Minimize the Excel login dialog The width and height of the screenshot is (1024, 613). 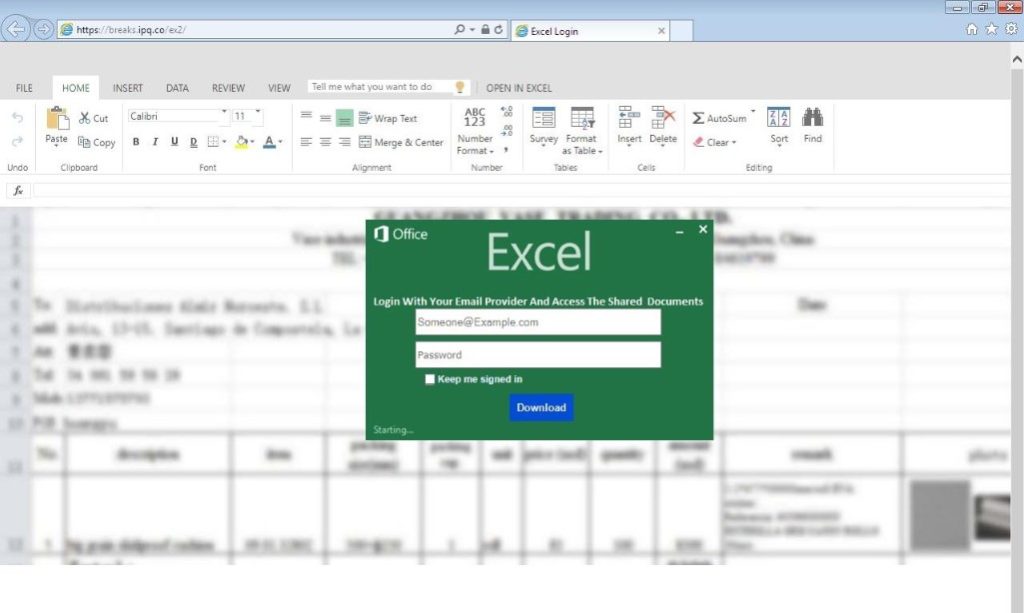(x=679, y=230)
